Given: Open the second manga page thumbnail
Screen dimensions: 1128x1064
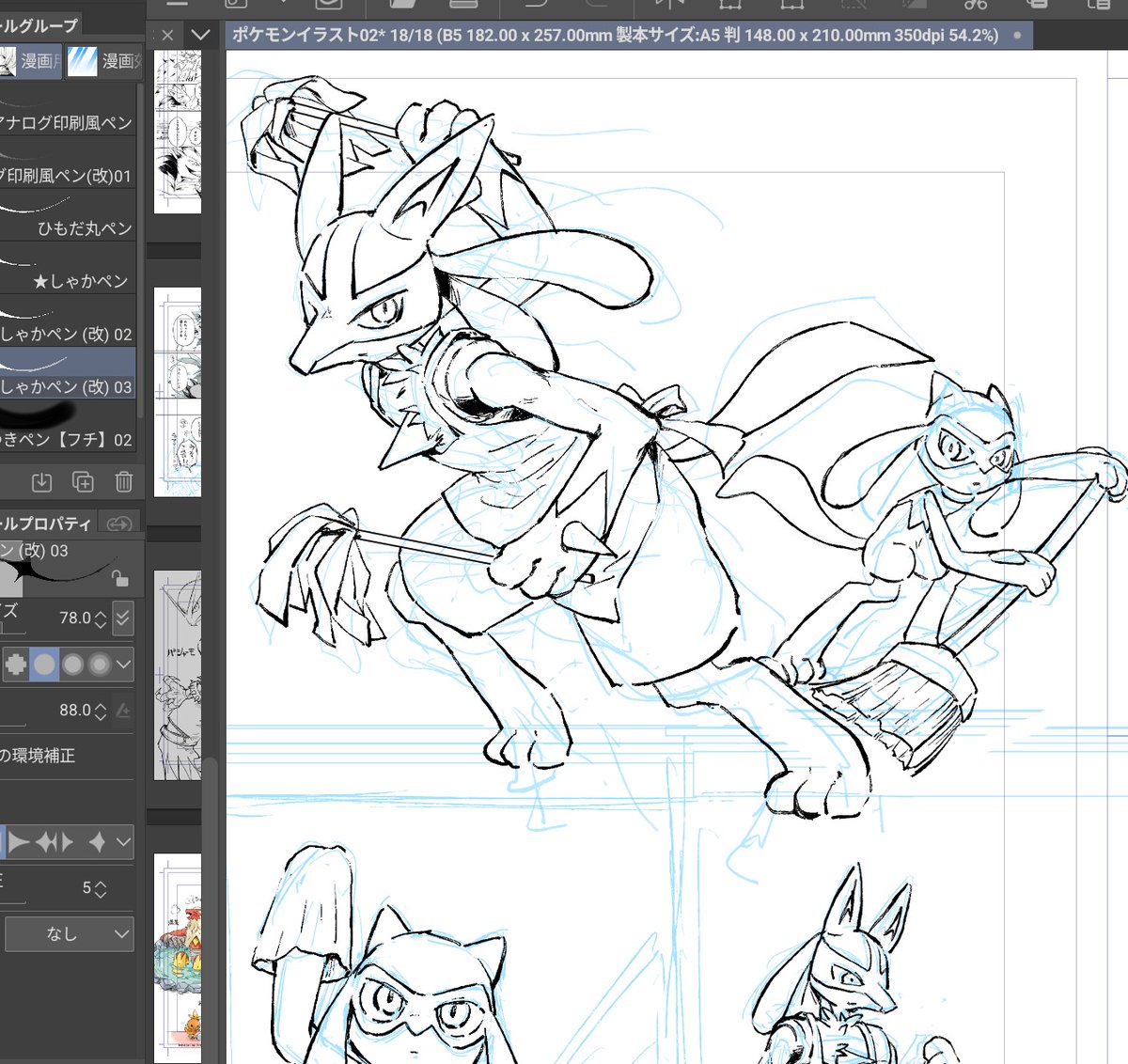Looking at the screenshot, I should tap(178, 392).
